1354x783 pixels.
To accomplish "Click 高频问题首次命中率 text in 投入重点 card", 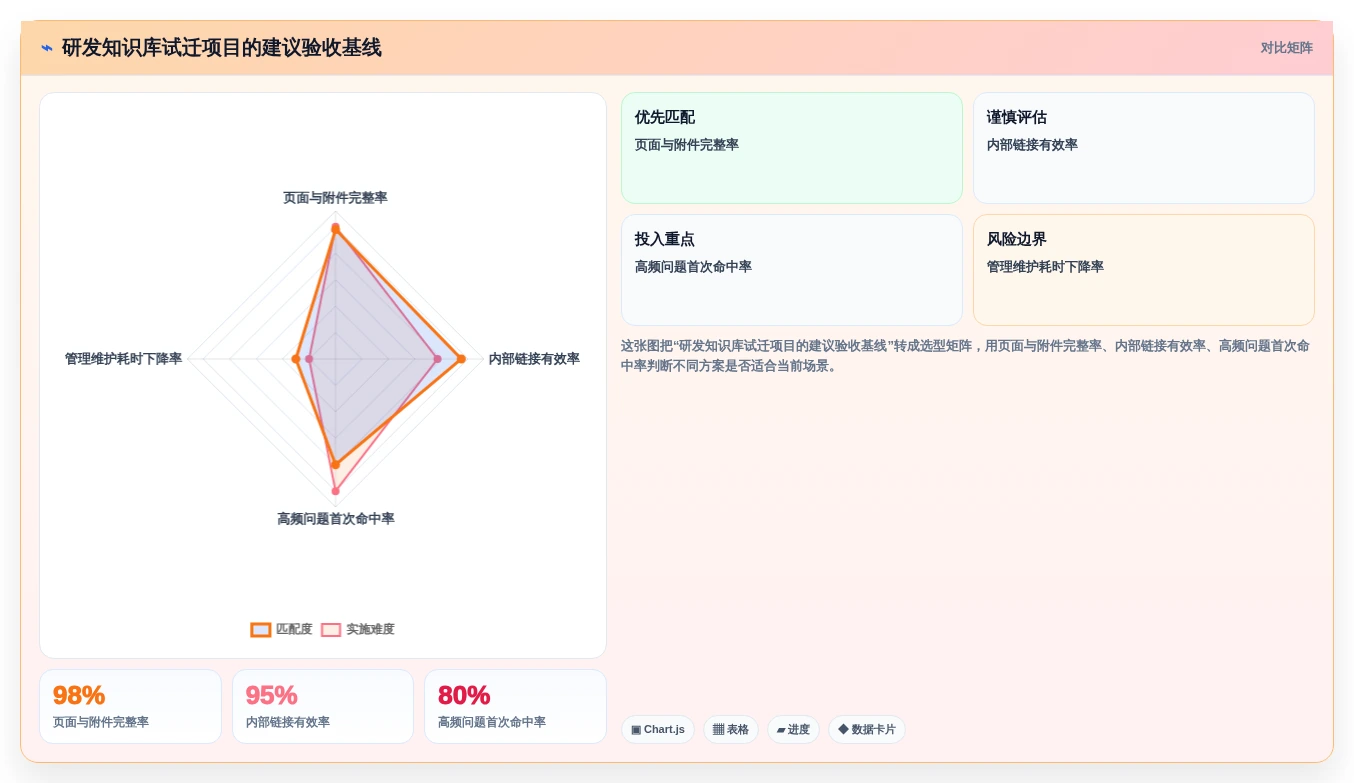I will pyautogui.click(x=693, y=267).
